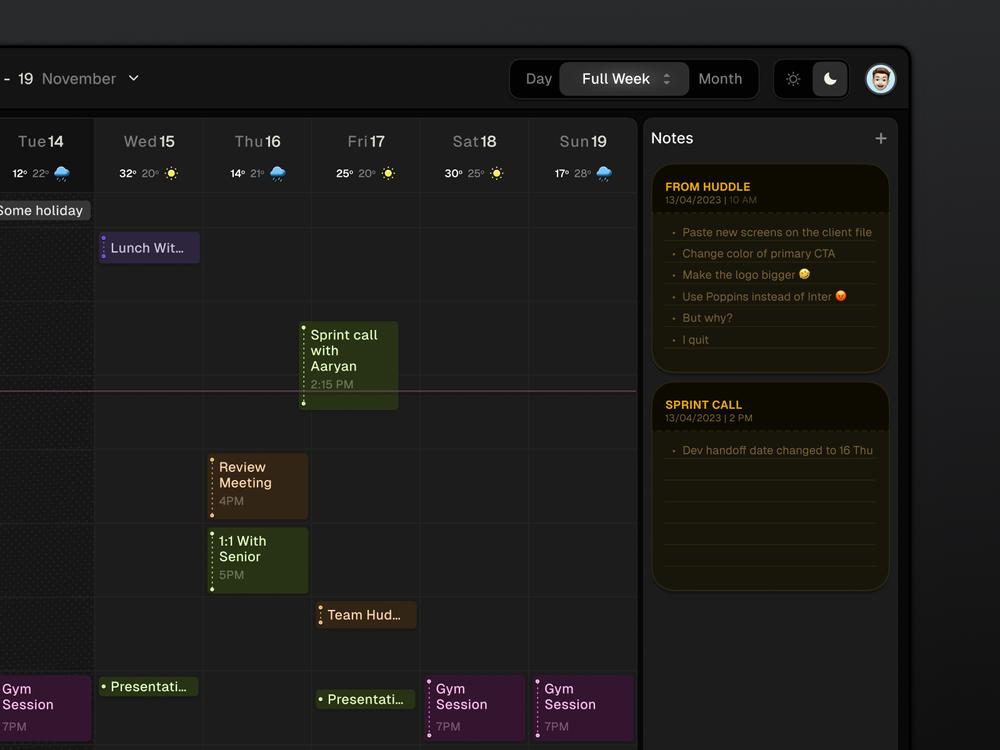Image resolution: width=1000 pixels, height=750 pixels.
Task: Click the rain cloud icon for Tue 14
Action: tap(62, 174)
